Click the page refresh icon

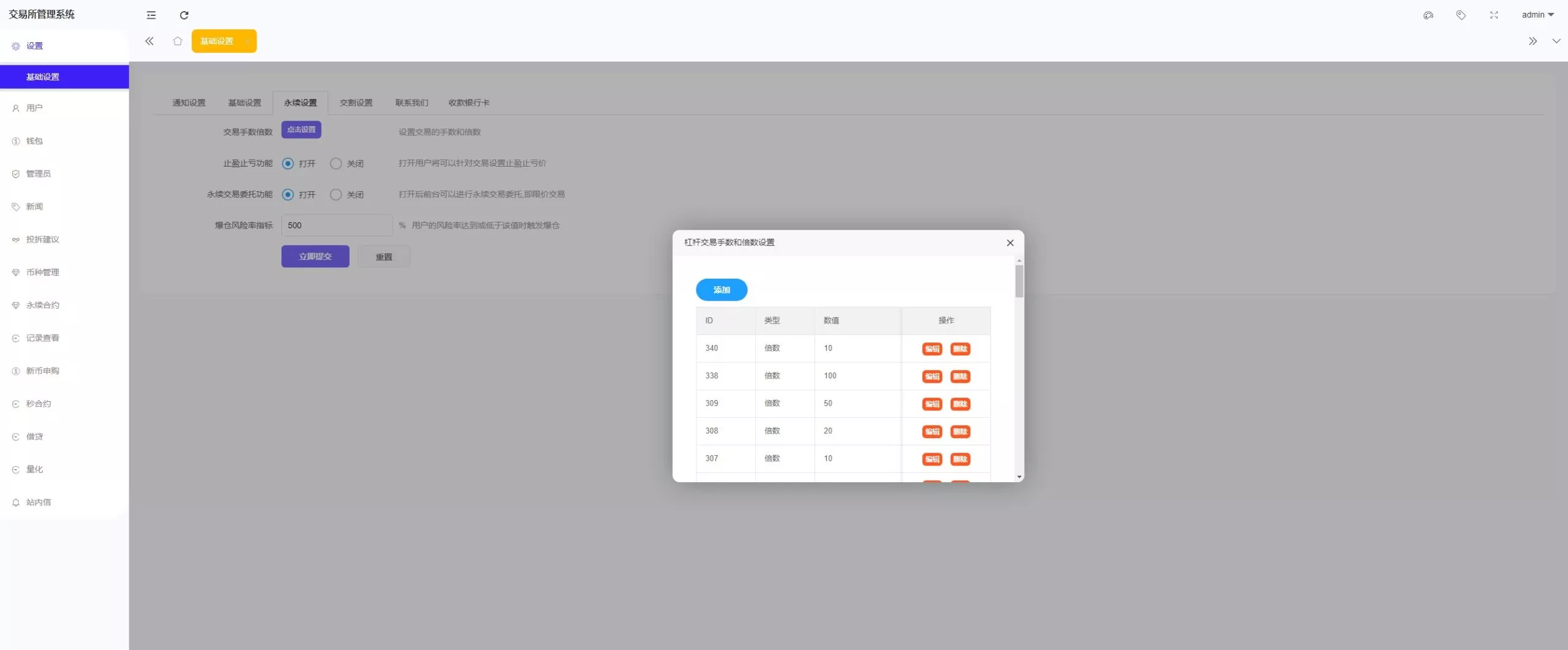[x=184, y=15]
